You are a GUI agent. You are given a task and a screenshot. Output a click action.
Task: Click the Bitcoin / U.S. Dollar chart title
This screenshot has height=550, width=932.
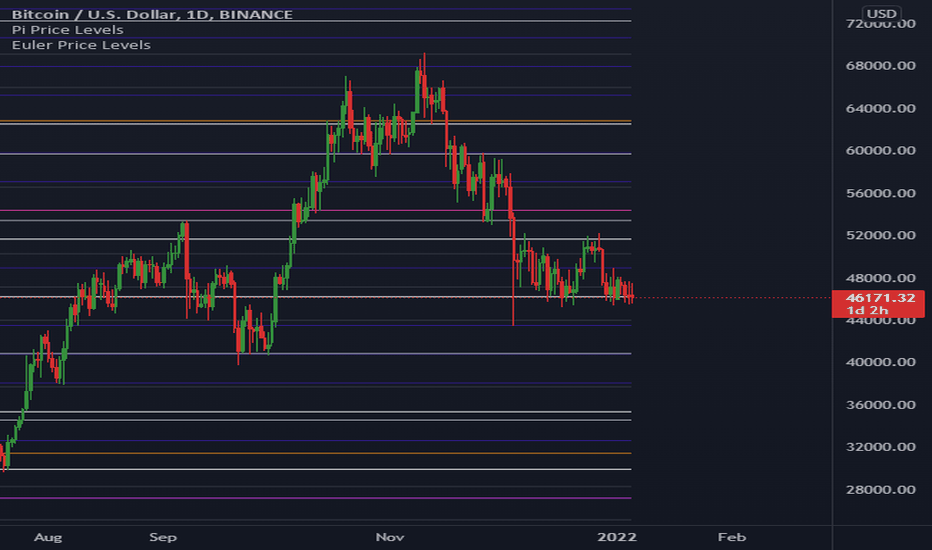tap(152, 14)
